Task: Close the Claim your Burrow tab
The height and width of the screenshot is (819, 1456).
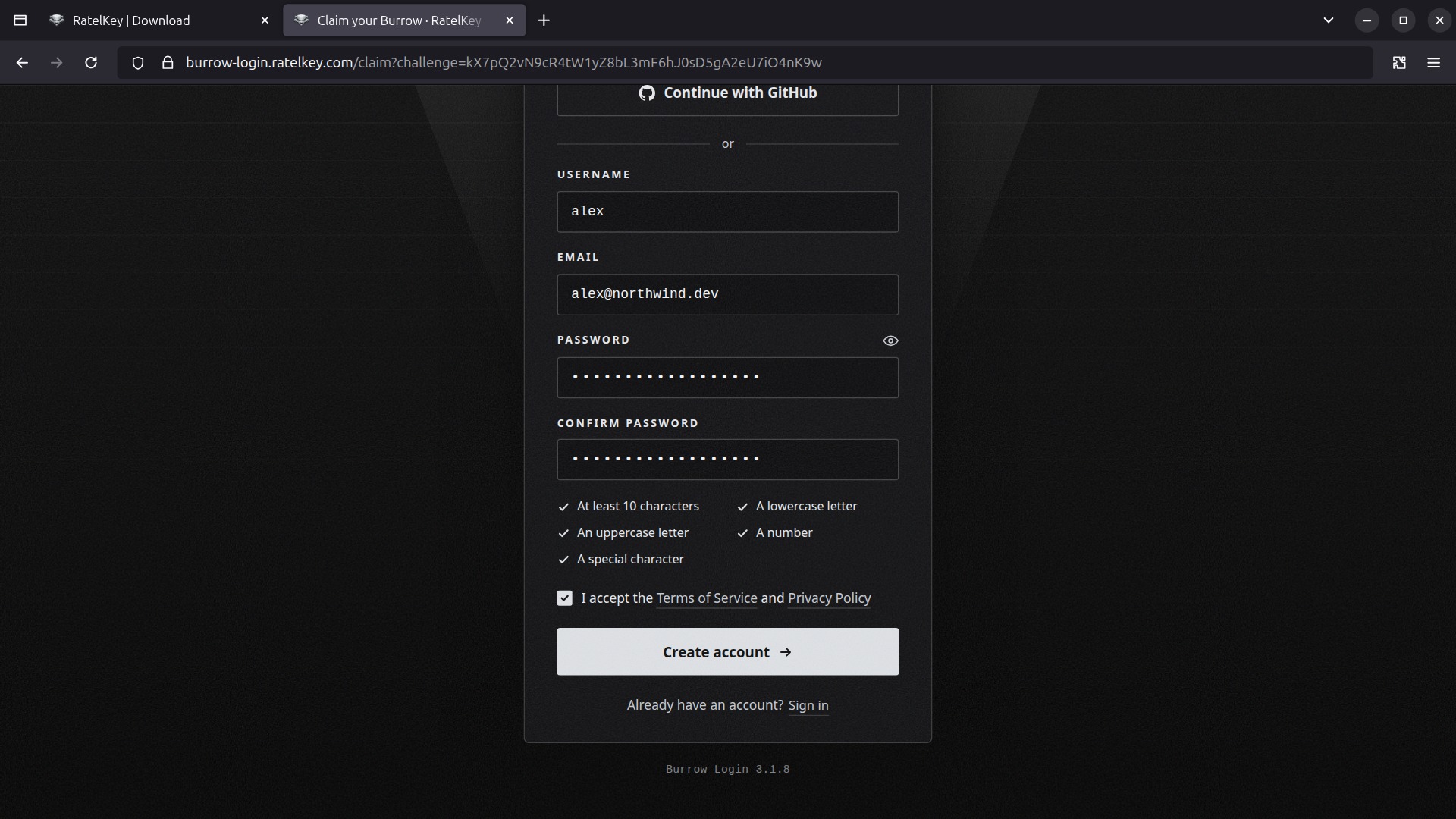Action: (x=510, y=20)
